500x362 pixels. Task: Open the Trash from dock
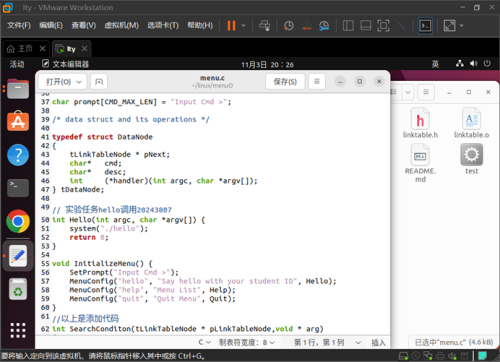tap(18, 289)
